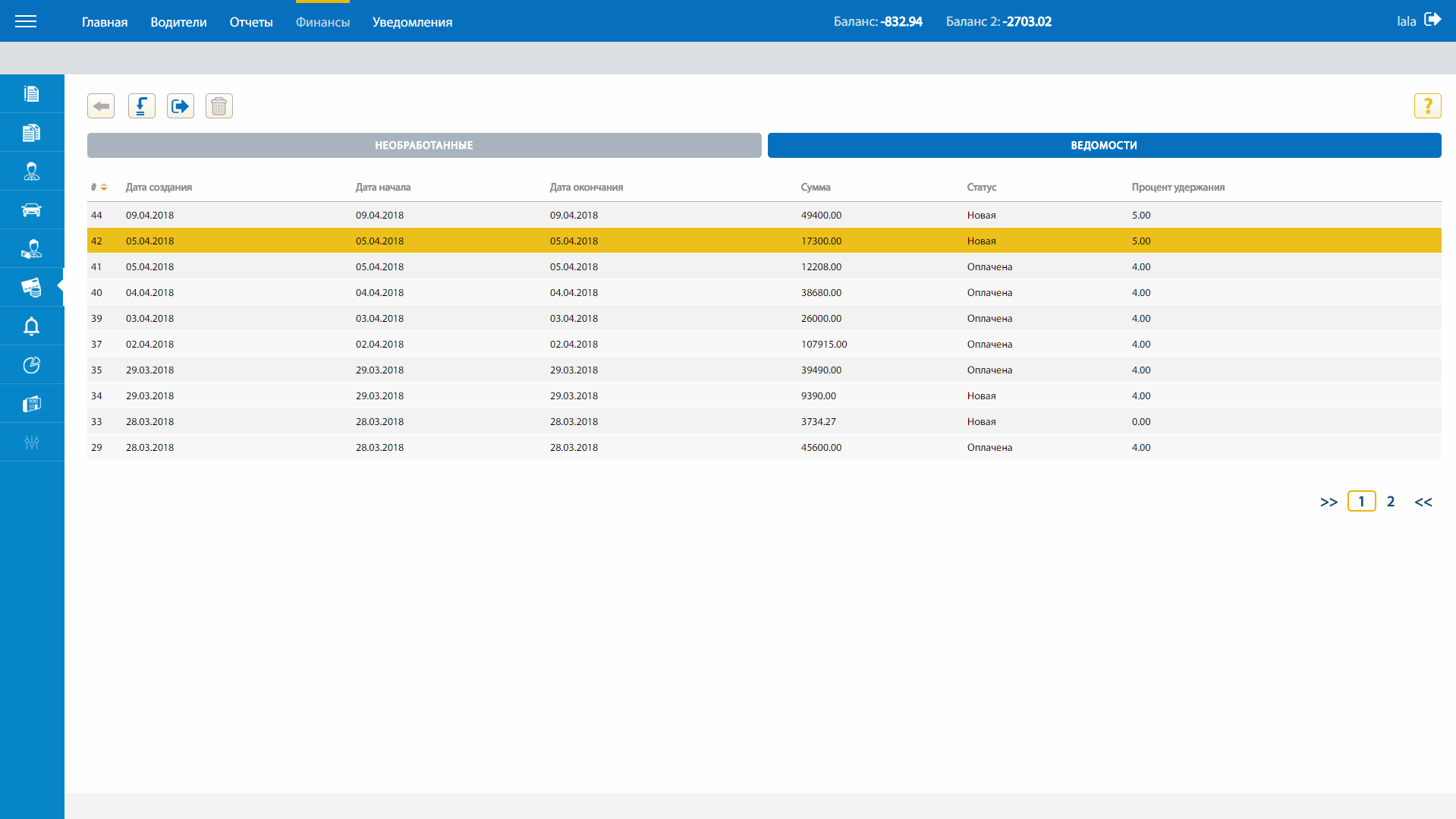Sort table by # column arrows
The image size is (1456, 819).
click(103, 187)
